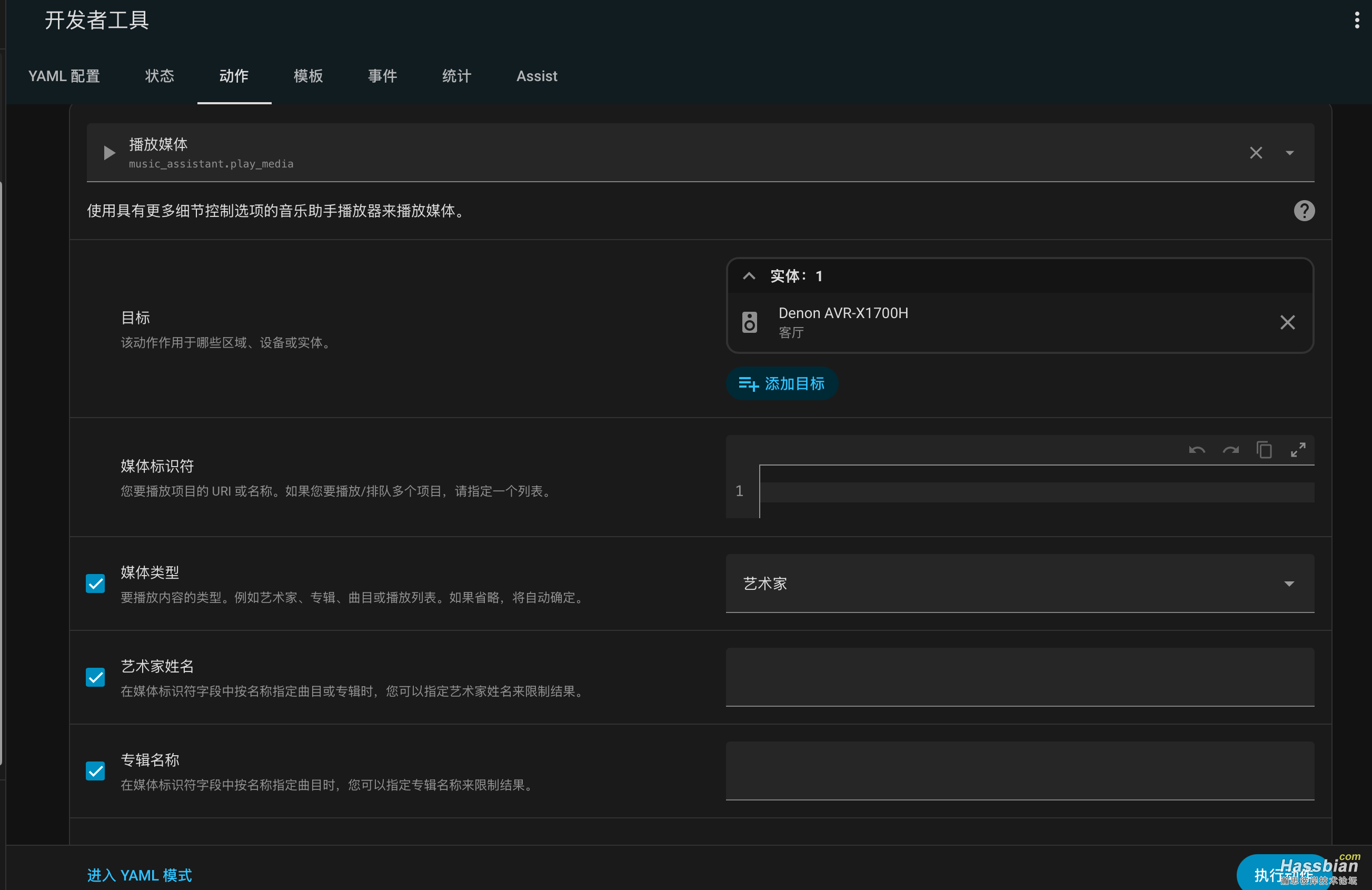This screenshot has width=1372, height=890.
Task: Open the 艺术家 media type dropdown
Action: [1019, 584]
